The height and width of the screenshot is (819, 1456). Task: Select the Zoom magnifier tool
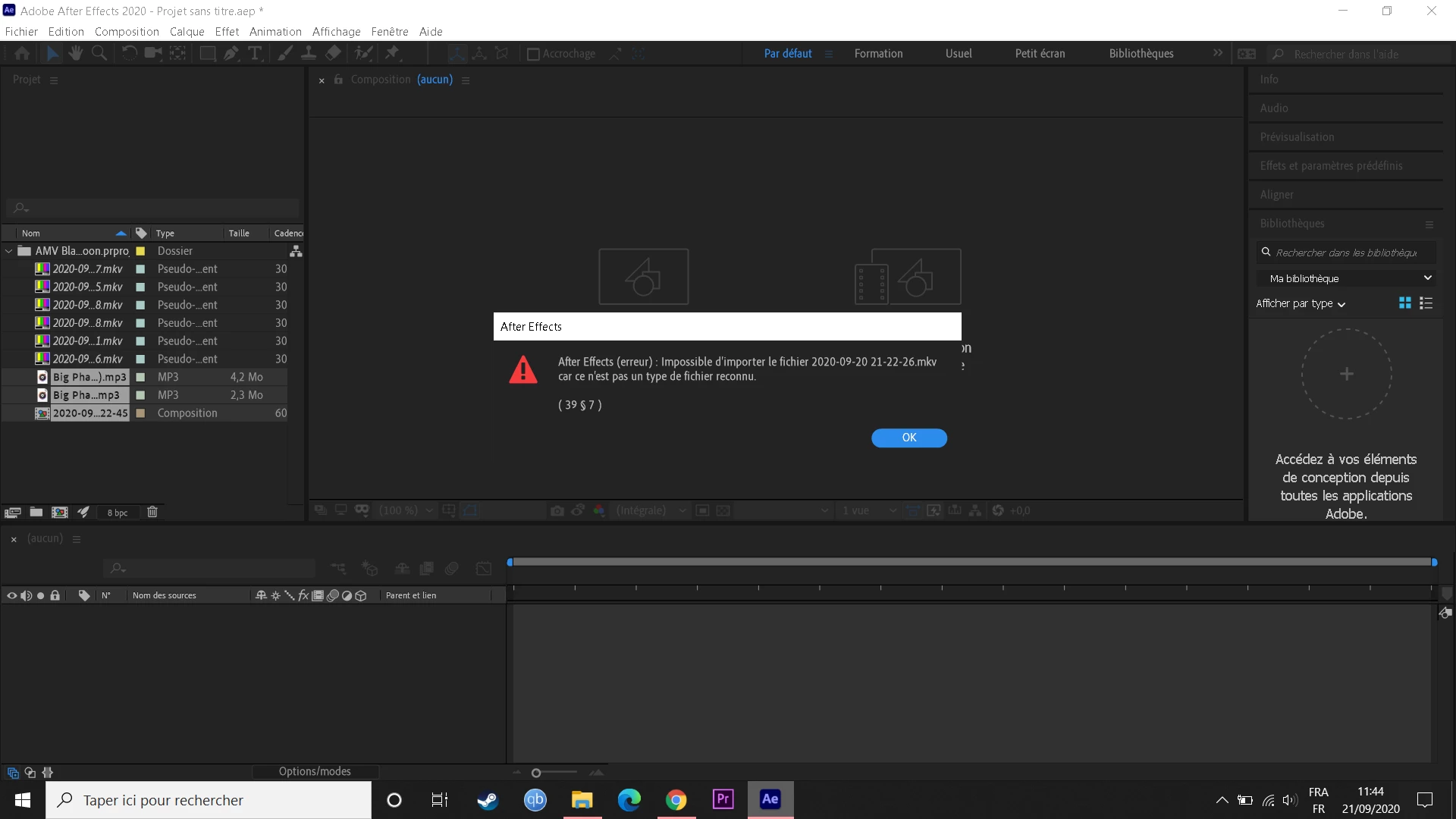pyautogui.click(x=99, y=53)
